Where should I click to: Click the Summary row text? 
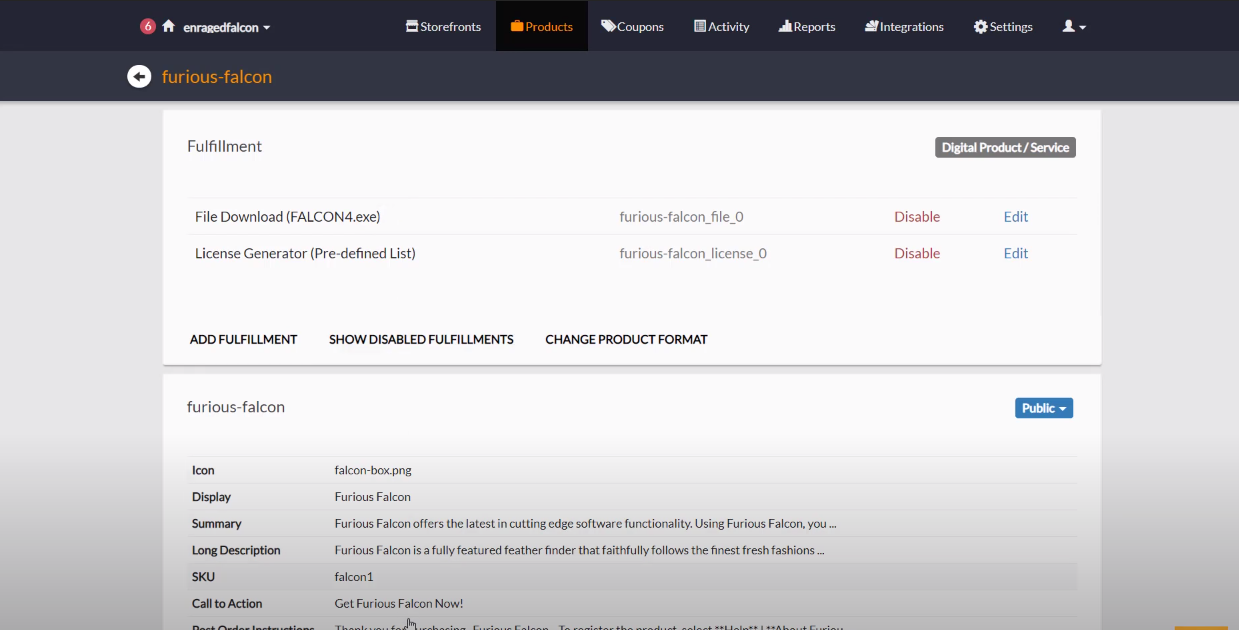585,523
